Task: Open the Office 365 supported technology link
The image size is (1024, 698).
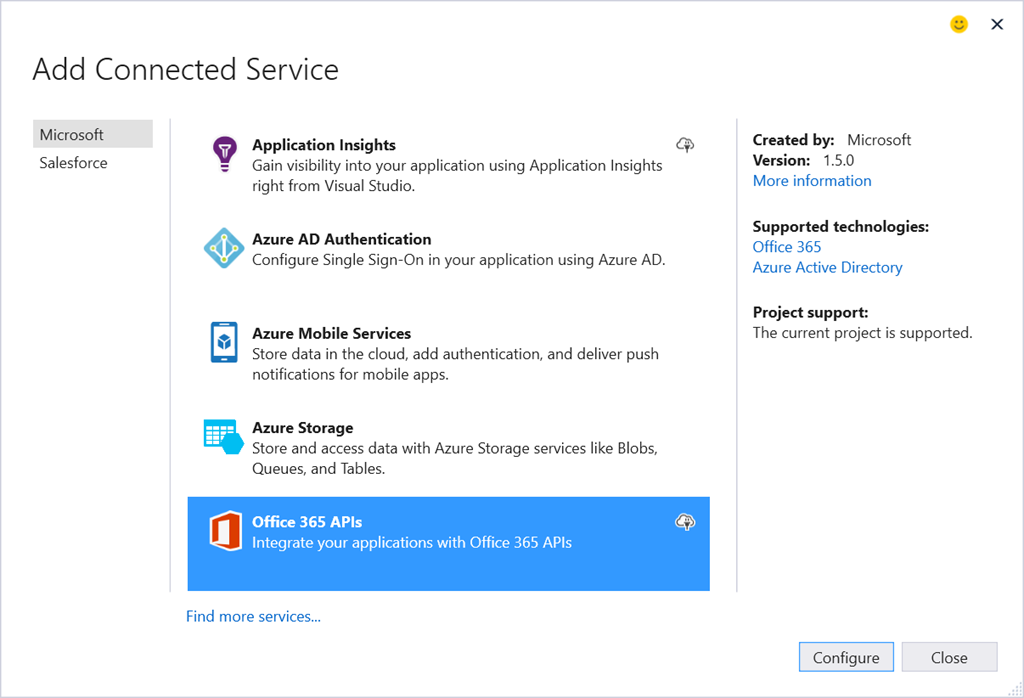Action: (787, 247)
